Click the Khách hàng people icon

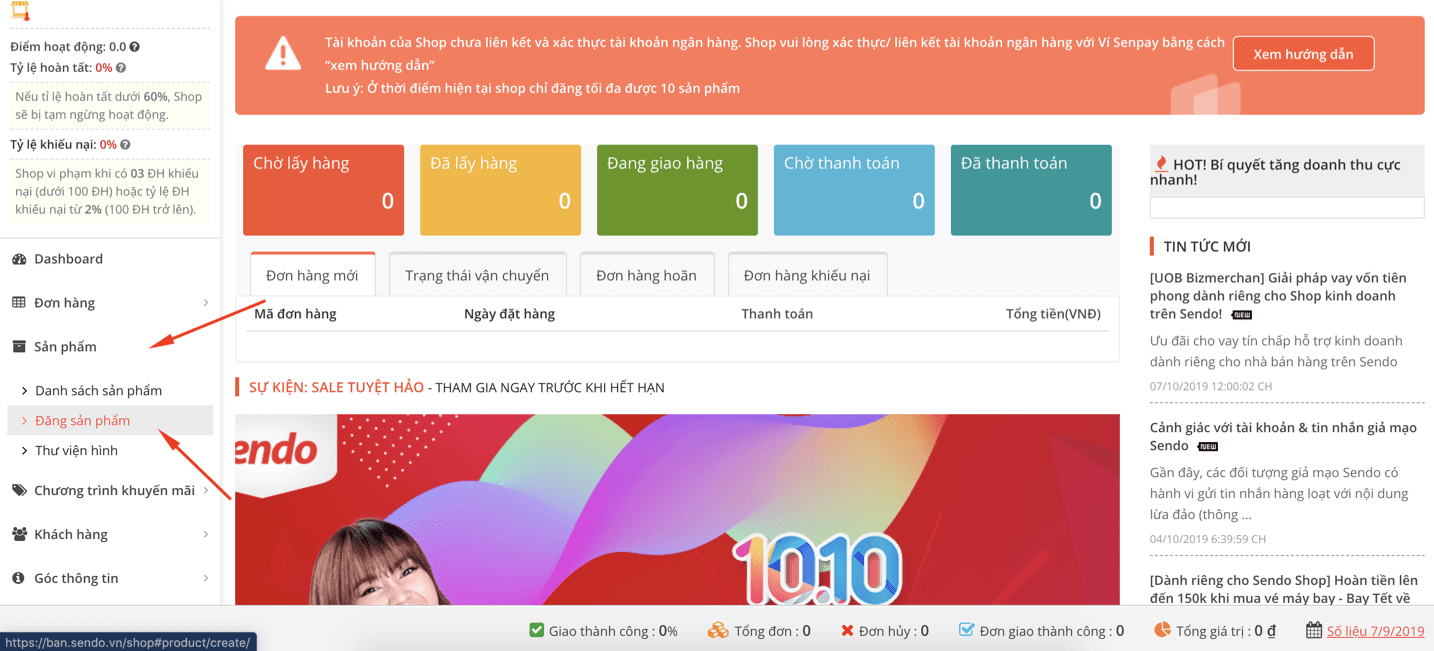point(19,534)
